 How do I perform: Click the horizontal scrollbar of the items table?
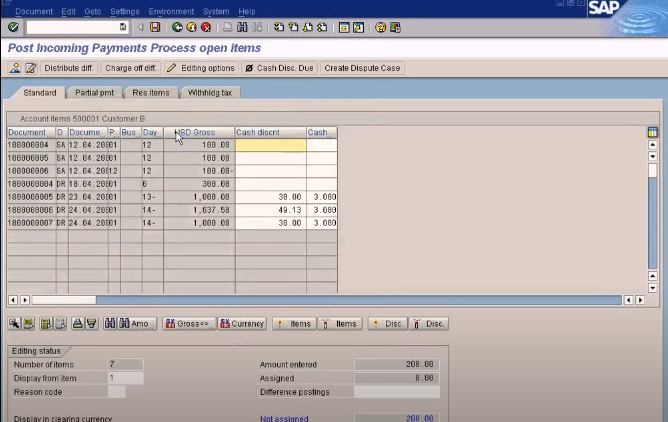pyautogui.click(x=327, y=300)
